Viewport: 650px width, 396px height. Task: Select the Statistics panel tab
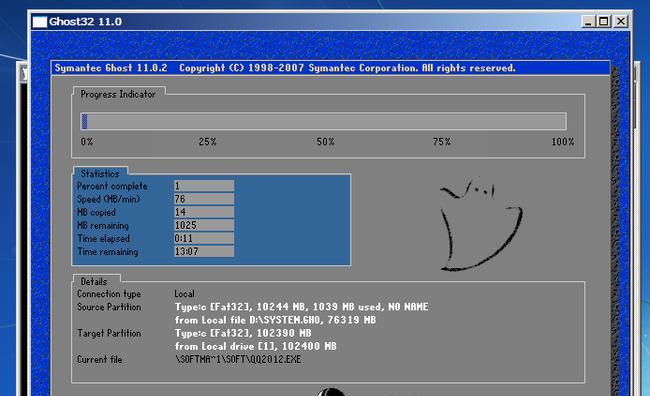100,173
